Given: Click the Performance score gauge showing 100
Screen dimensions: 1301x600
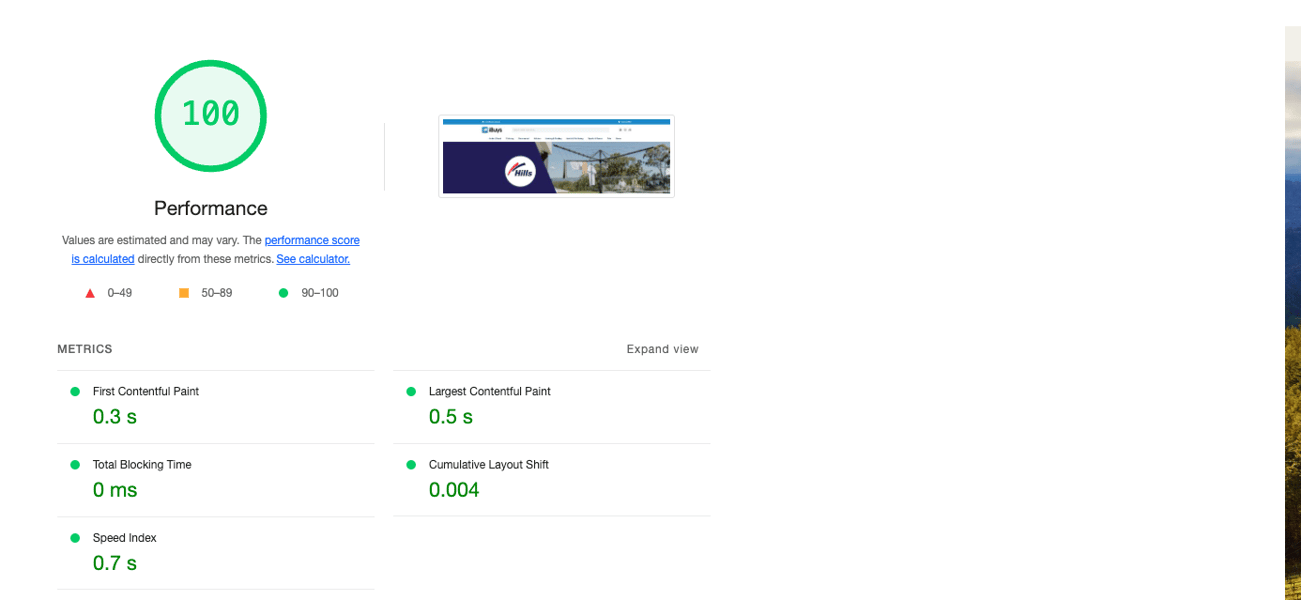Looking at the screenshot, I should click(x=210, y=116).
